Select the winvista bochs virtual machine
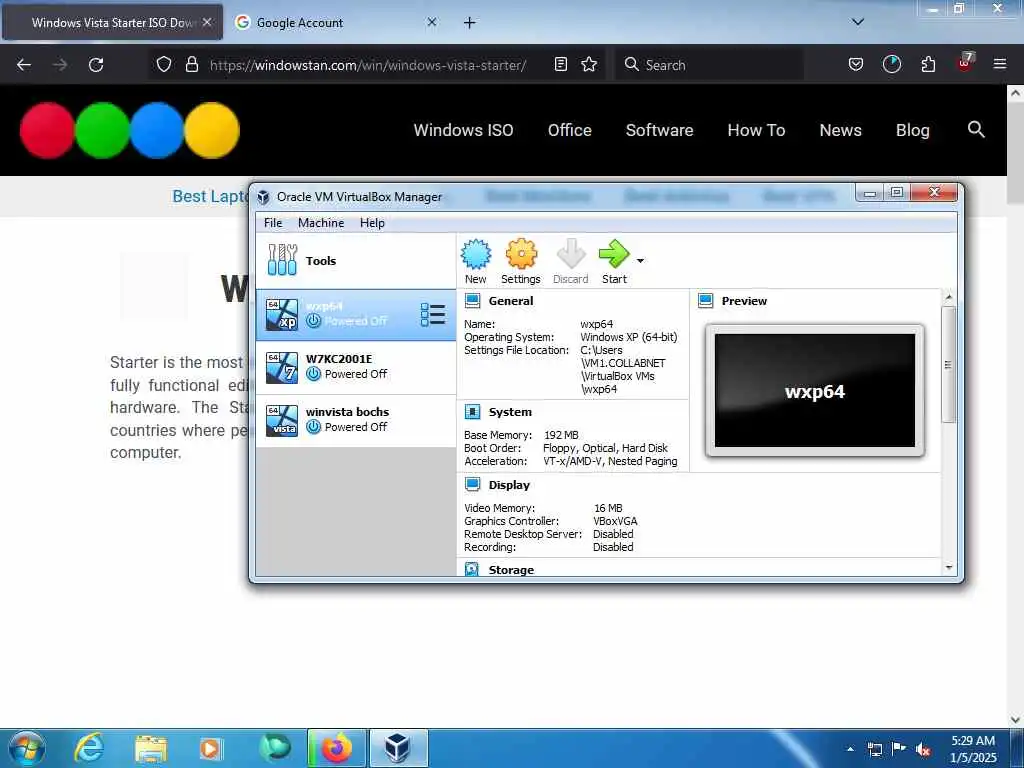Image resolution: width=1024 pixels, height=768 pixels. point(356,420)
